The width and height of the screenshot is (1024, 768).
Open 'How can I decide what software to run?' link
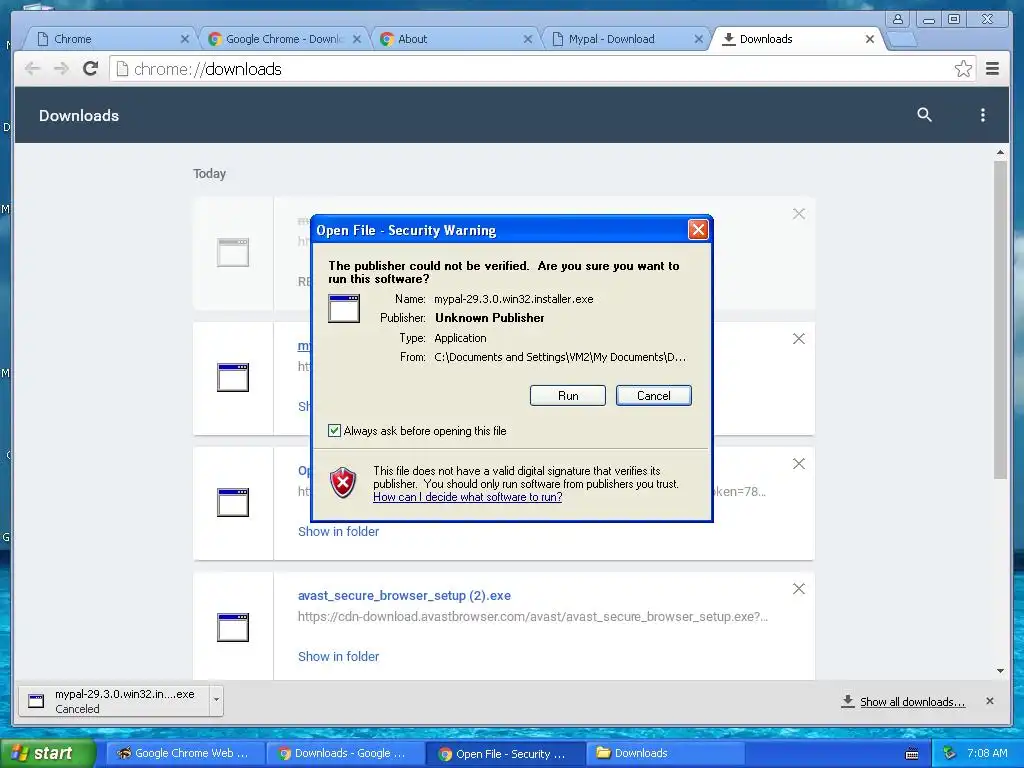[x=468, y=497]
